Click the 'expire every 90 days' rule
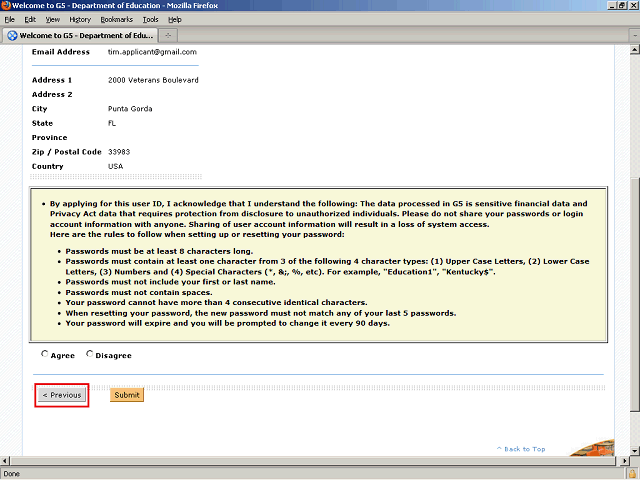Image resolution: width=640 pixels, height=480 pixels. pyautogui.click(x=228, y=323)
